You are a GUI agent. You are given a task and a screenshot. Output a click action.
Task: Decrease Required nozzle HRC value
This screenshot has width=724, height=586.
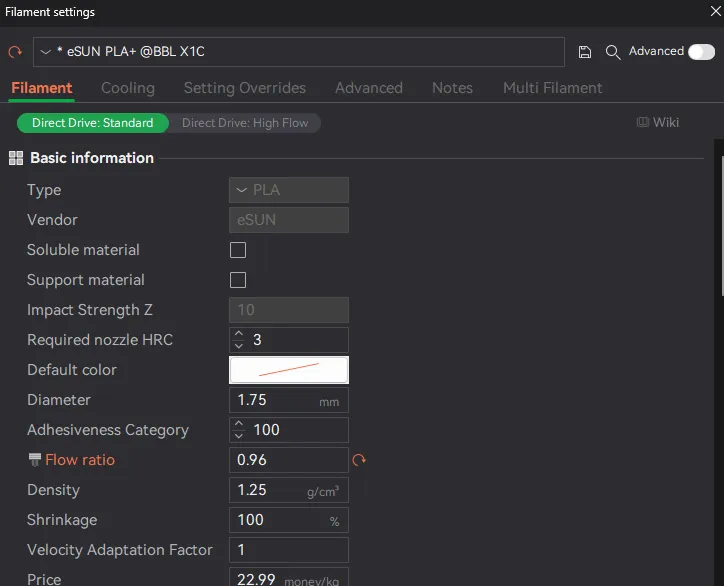(239, 346)
